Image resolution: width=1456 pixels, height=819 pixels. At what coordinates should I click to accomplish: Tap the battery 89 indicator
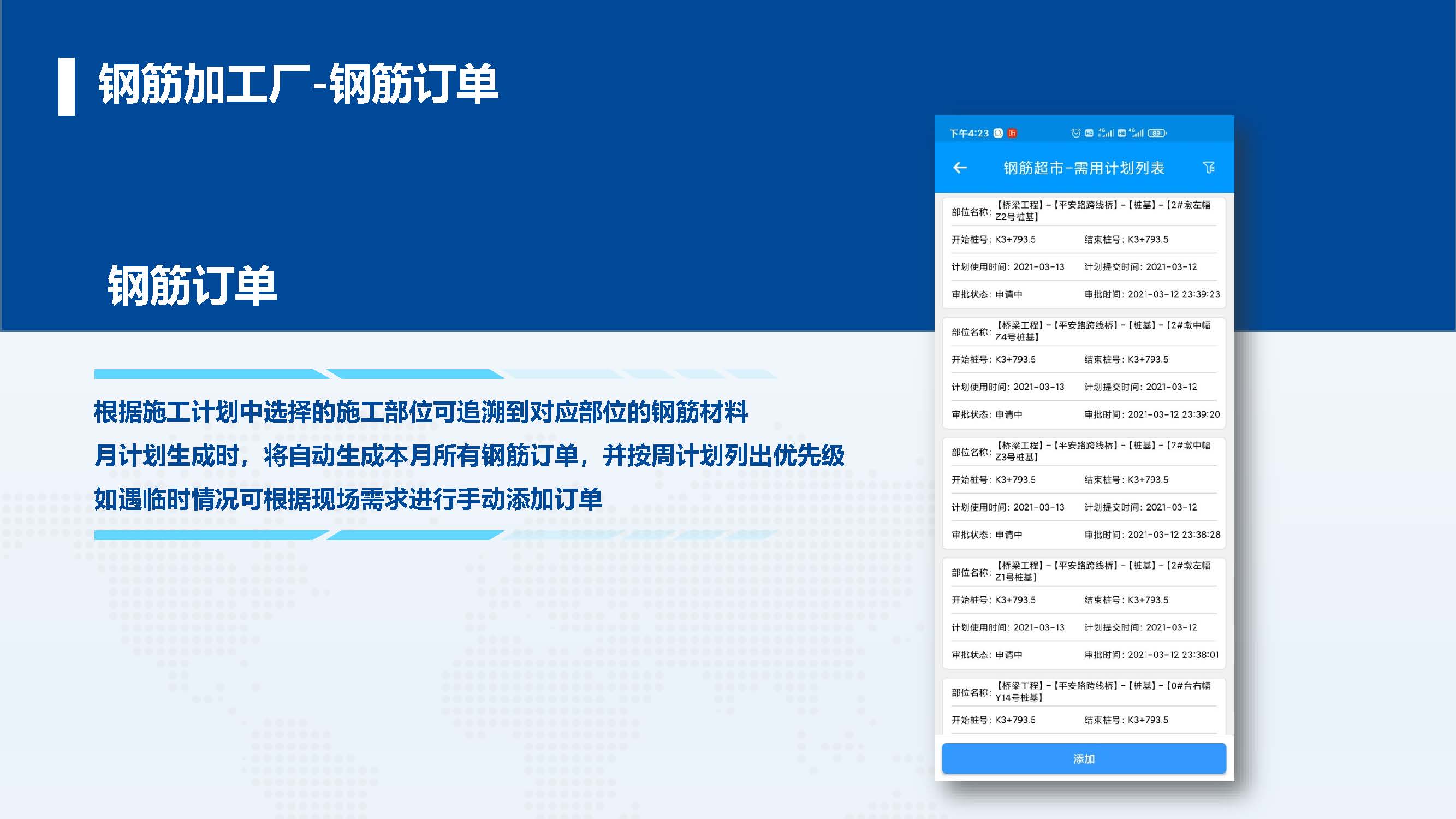(1156, 133)
